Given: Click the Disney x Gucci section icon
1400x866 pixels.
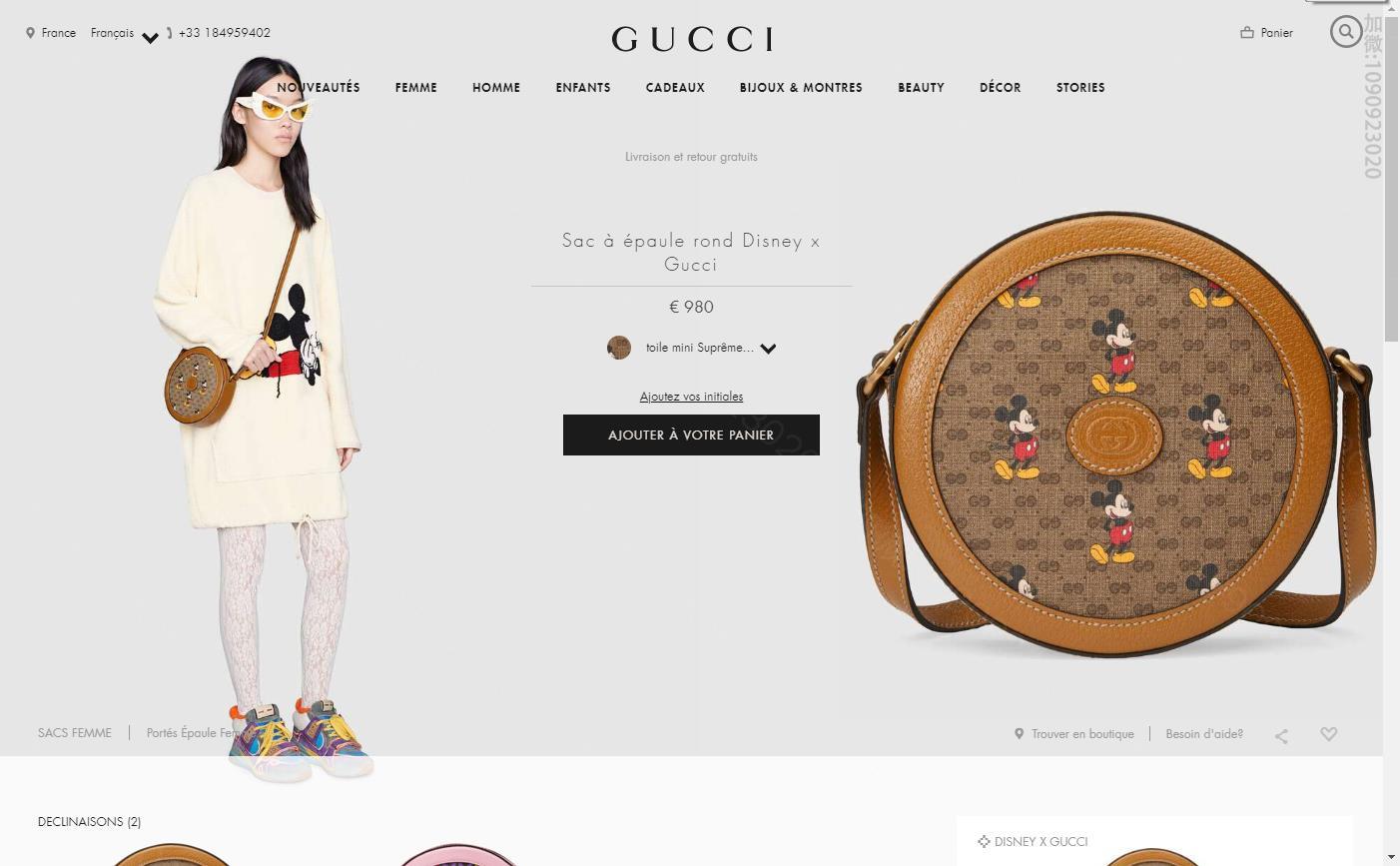Looking at the screenshot, I should (x=984, y=842).
